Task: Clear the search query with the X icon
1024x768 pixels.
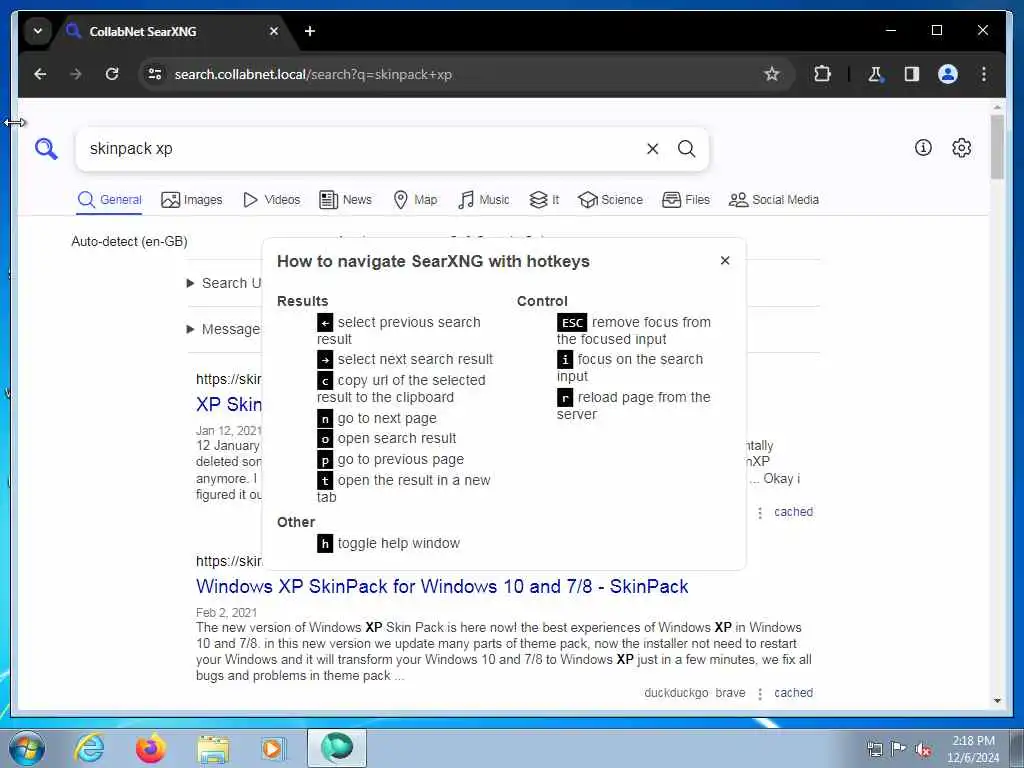Action: pyautogui.click(x=652, y=149)
